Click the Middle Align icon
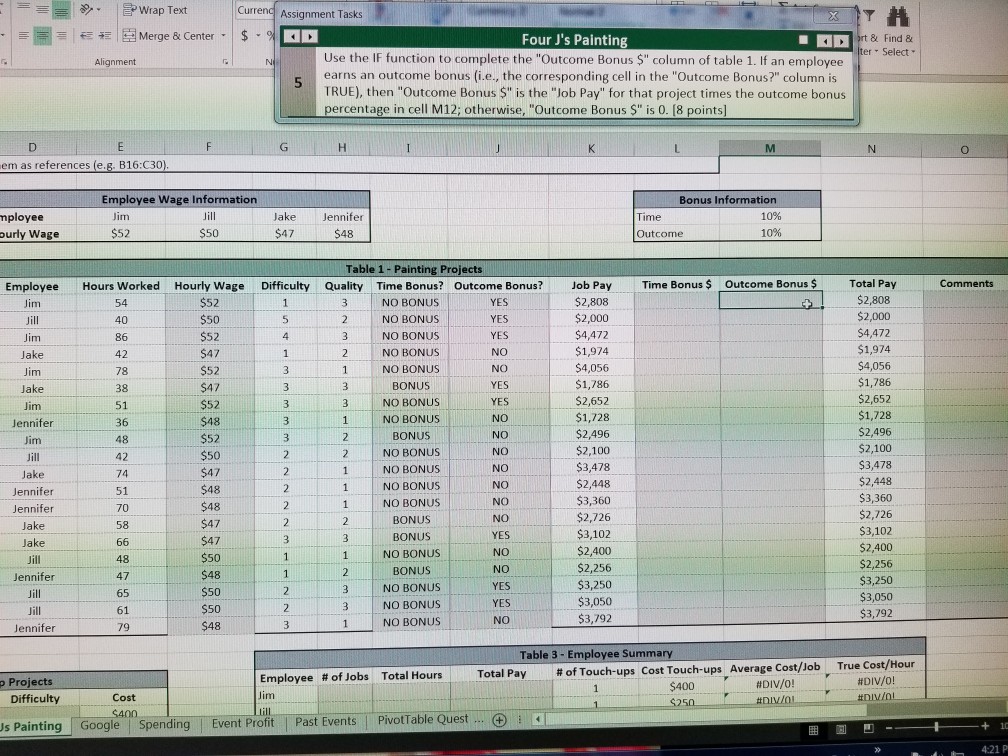1008x756 pixels. (x=42, y=9)
